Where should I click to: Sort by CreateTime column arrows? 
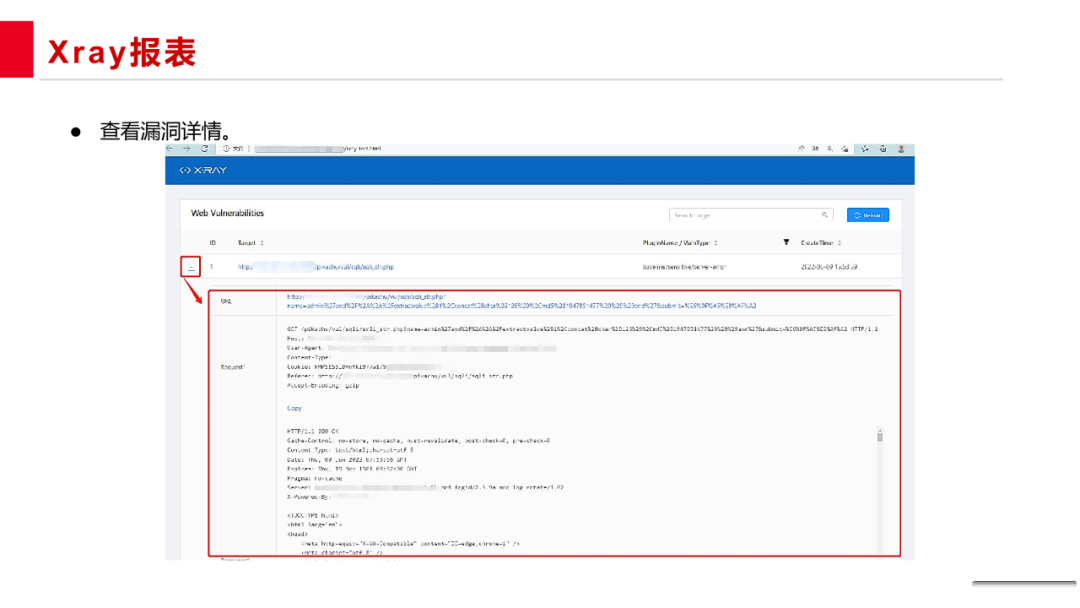(839, 243)
